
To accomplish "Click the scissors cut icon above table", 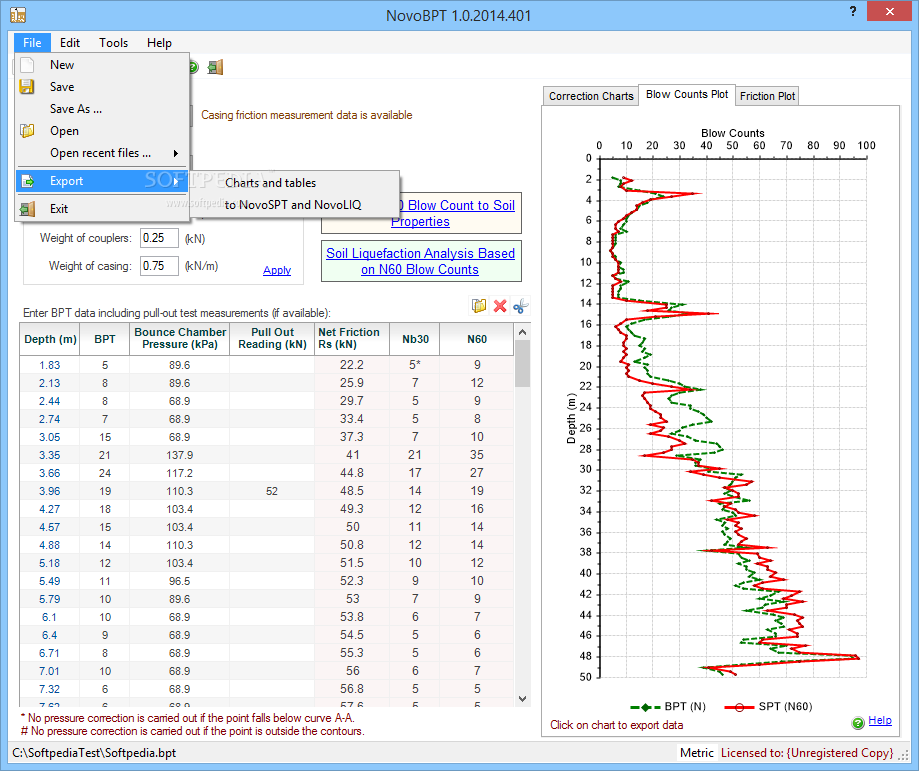I will point(520,305).
